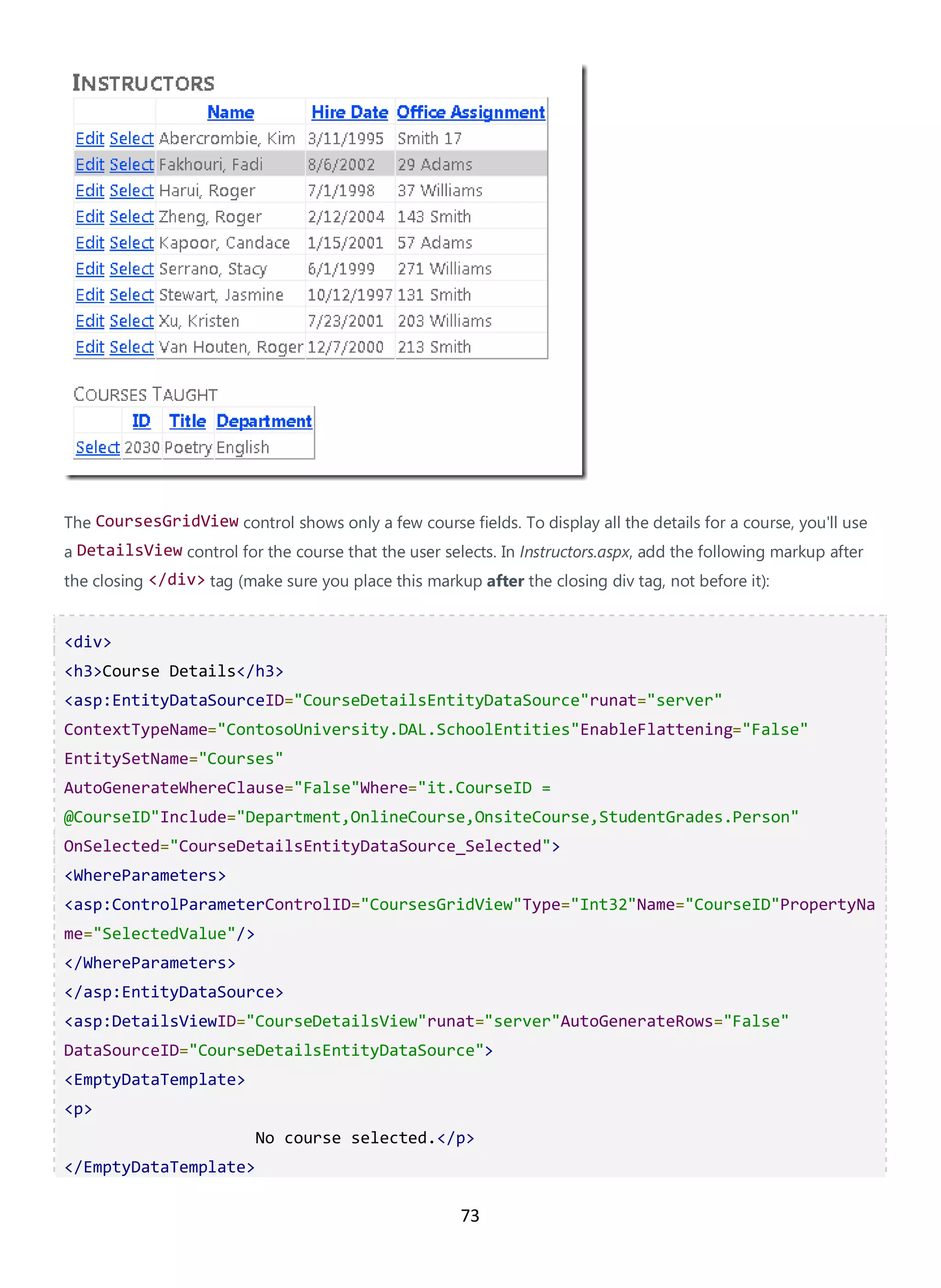
Task: Click the office cell 37 Williams
Action: 440,191
